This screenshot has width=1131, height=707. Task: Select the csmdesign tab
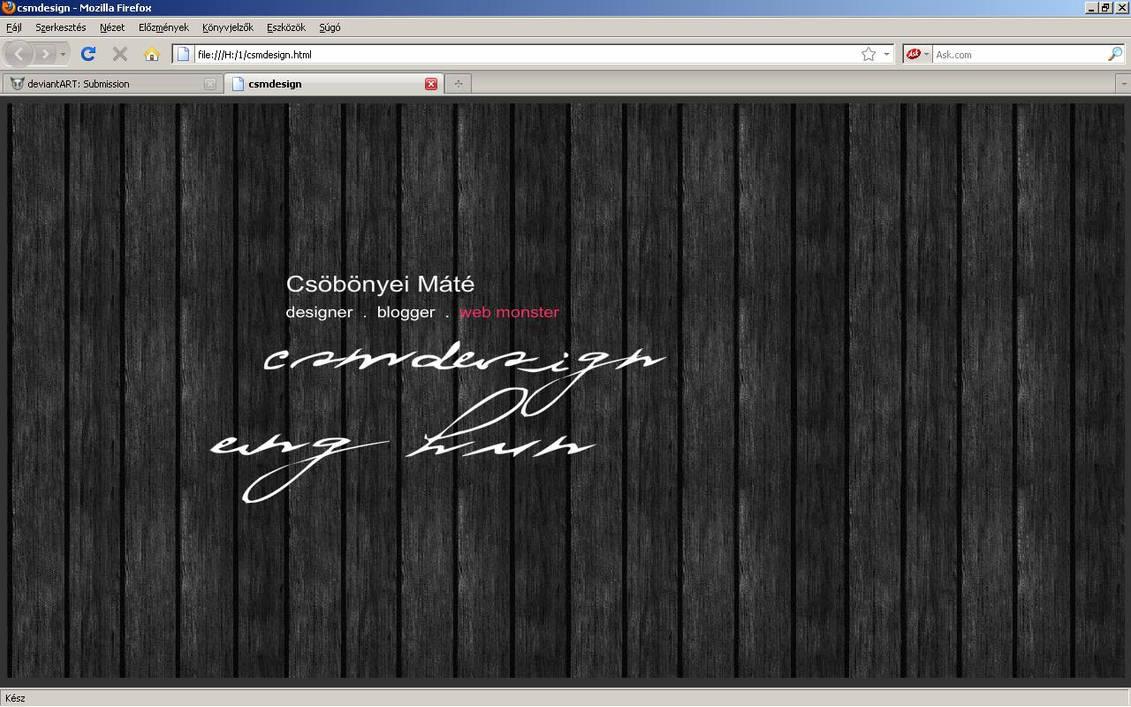coord(333,84)
